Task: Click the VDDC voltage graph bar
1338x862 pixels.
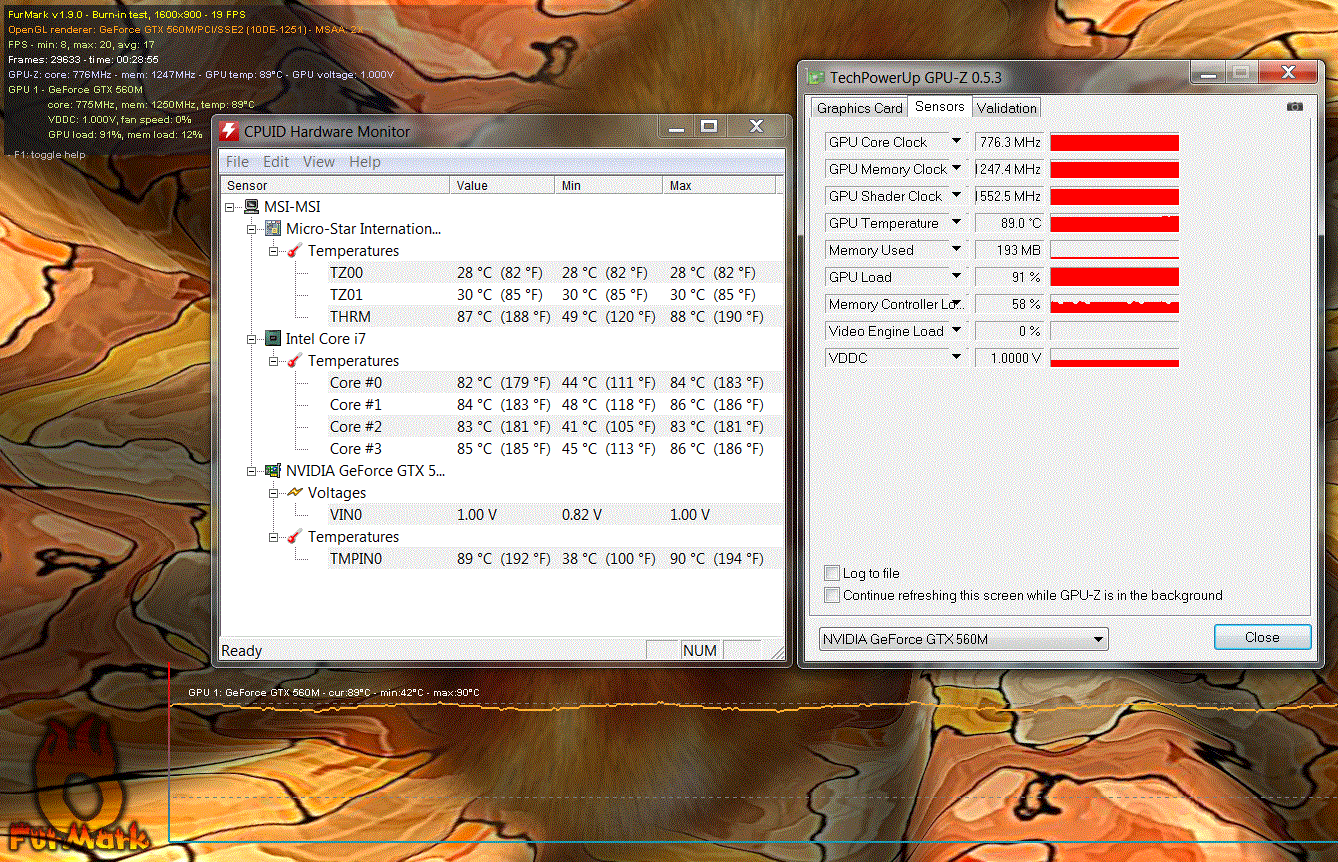Action: (1115, 358)
